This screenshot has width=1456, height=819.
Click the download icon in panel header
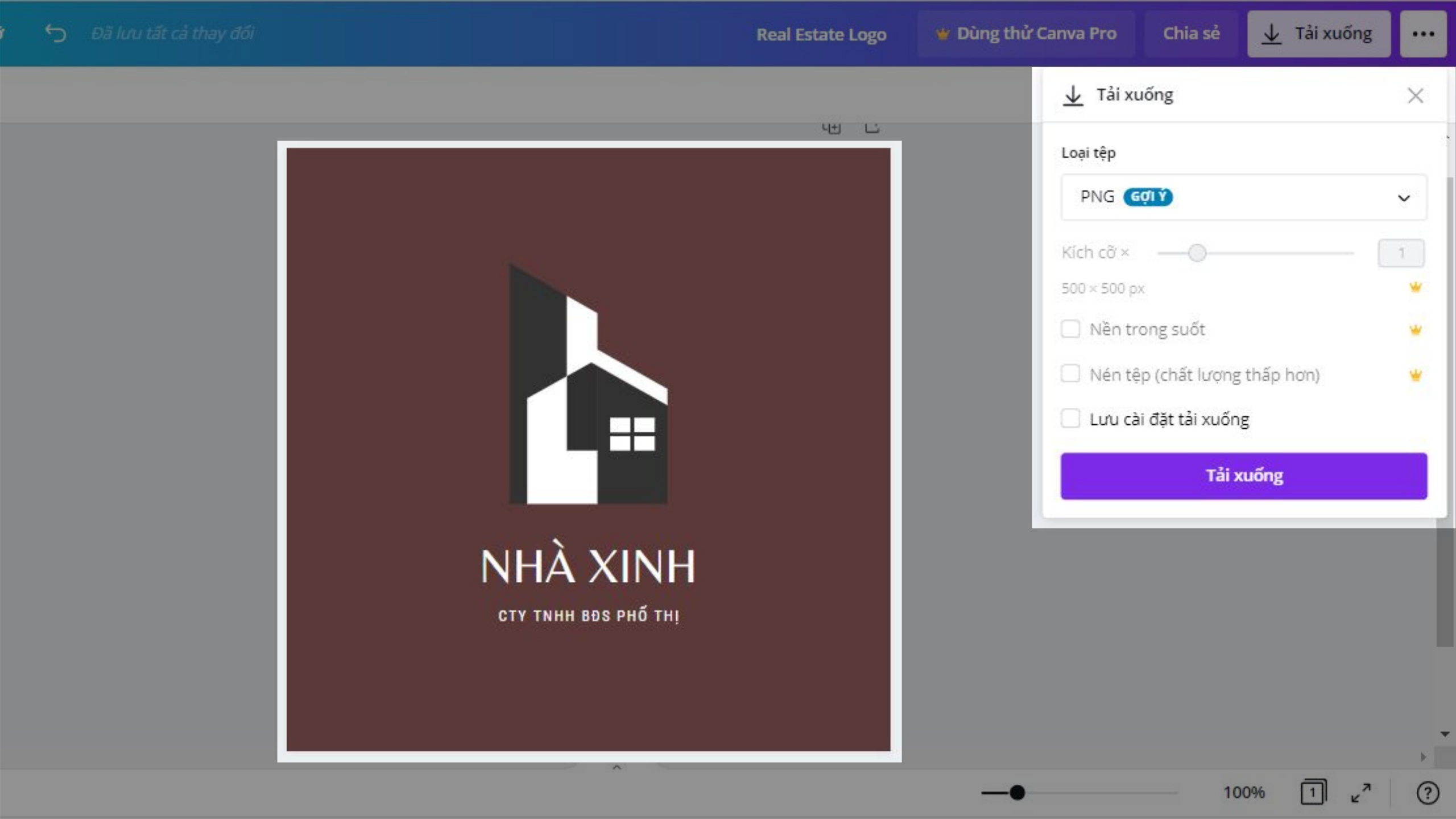coord(1073,95)
